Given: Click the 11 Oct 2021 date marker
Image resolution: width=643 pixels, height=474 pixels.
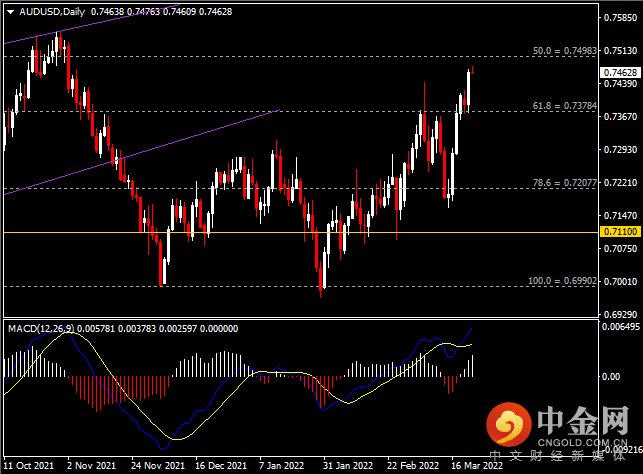Looking at the screenshot, I should [x=28, y=466].
